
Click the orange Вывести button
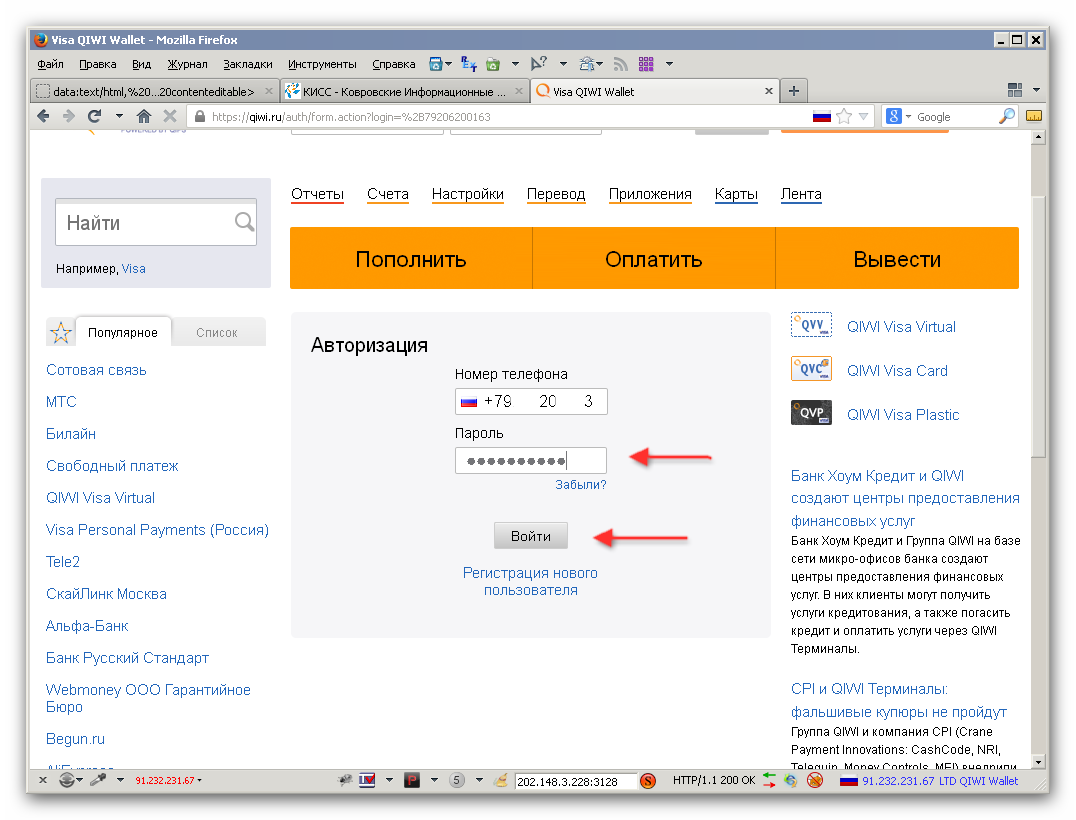click(x=897, y=258)
